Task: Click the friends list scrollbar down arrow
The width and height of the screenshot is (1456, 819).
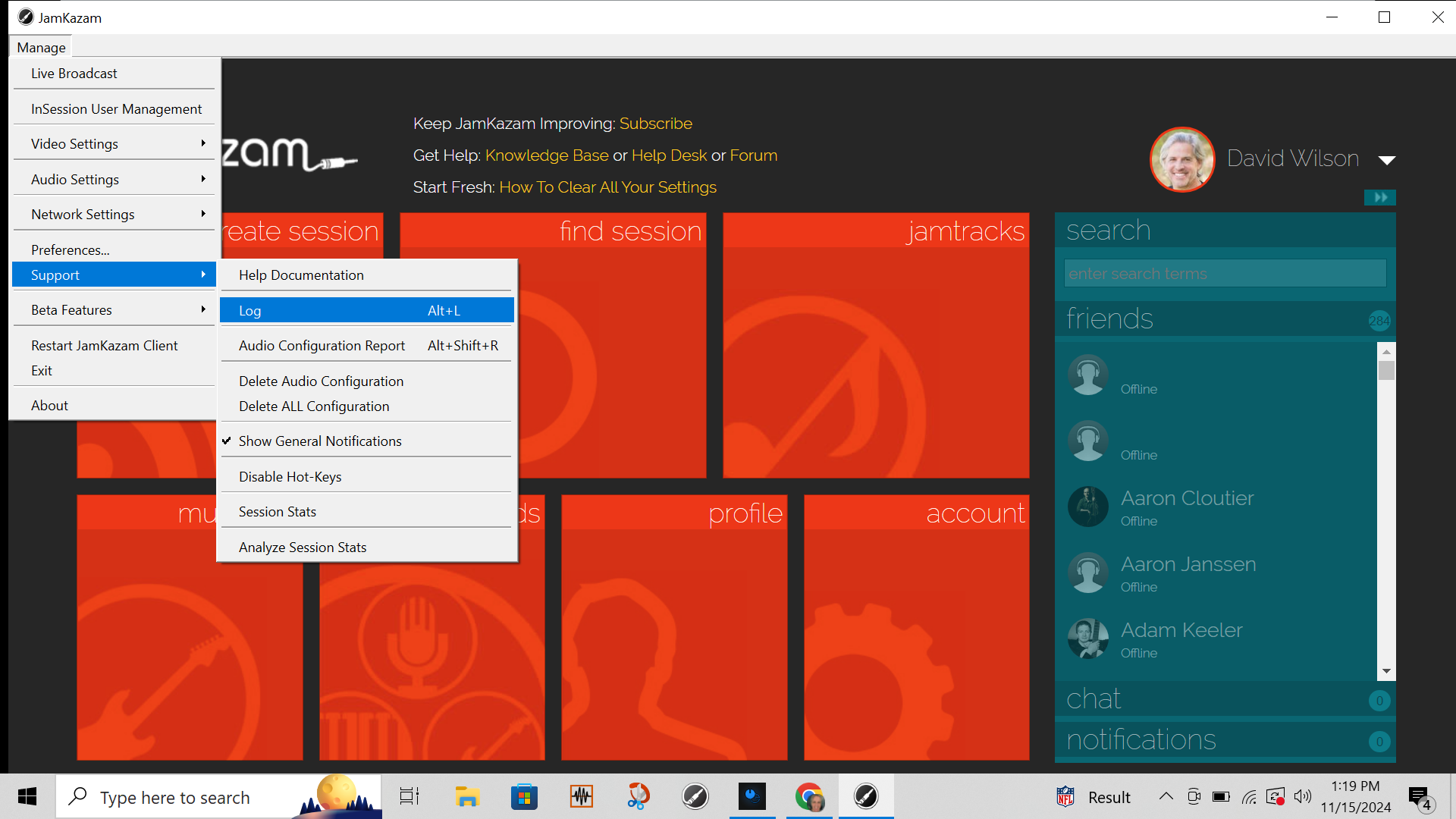Action: point(1386,671)
